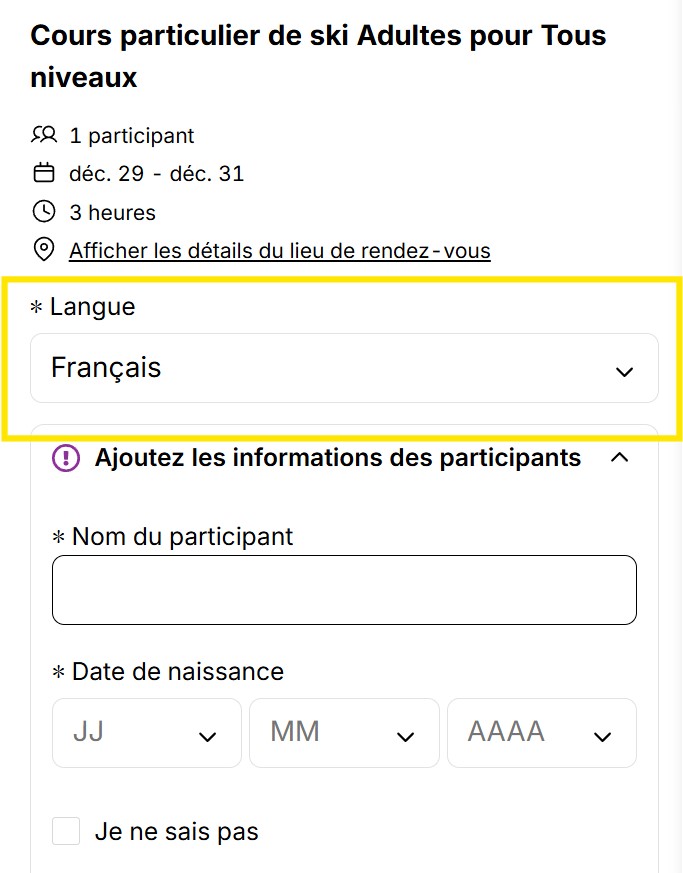This screenshot has width=683, height=873.
Task: Collapse the Ajoutez les informations des participants section
Action: (619, 458)
